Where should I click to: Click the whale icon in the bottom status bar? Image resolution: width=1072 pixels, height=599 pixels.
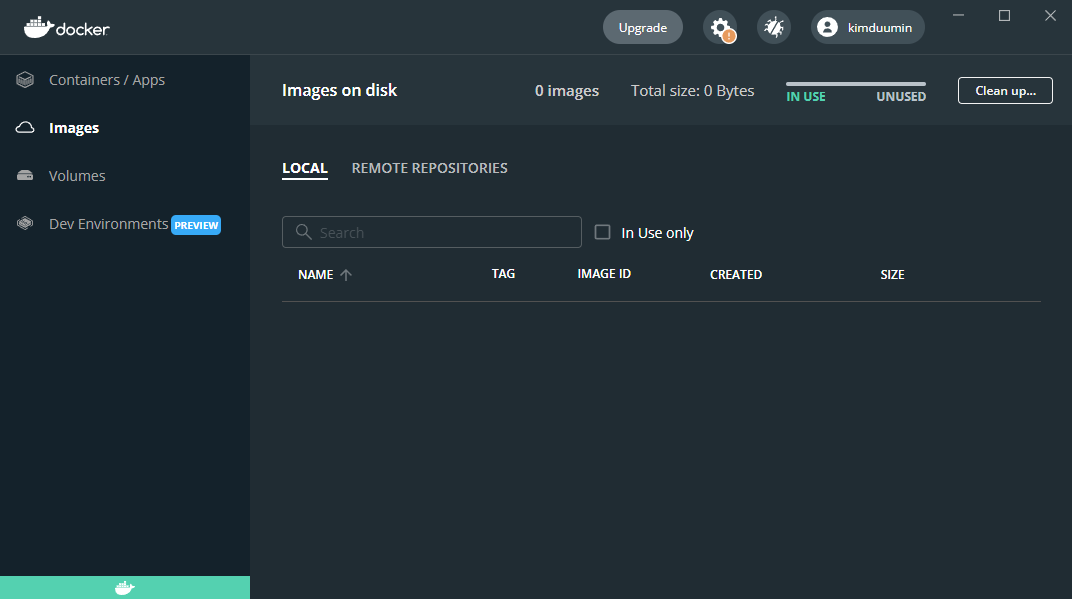125,587
